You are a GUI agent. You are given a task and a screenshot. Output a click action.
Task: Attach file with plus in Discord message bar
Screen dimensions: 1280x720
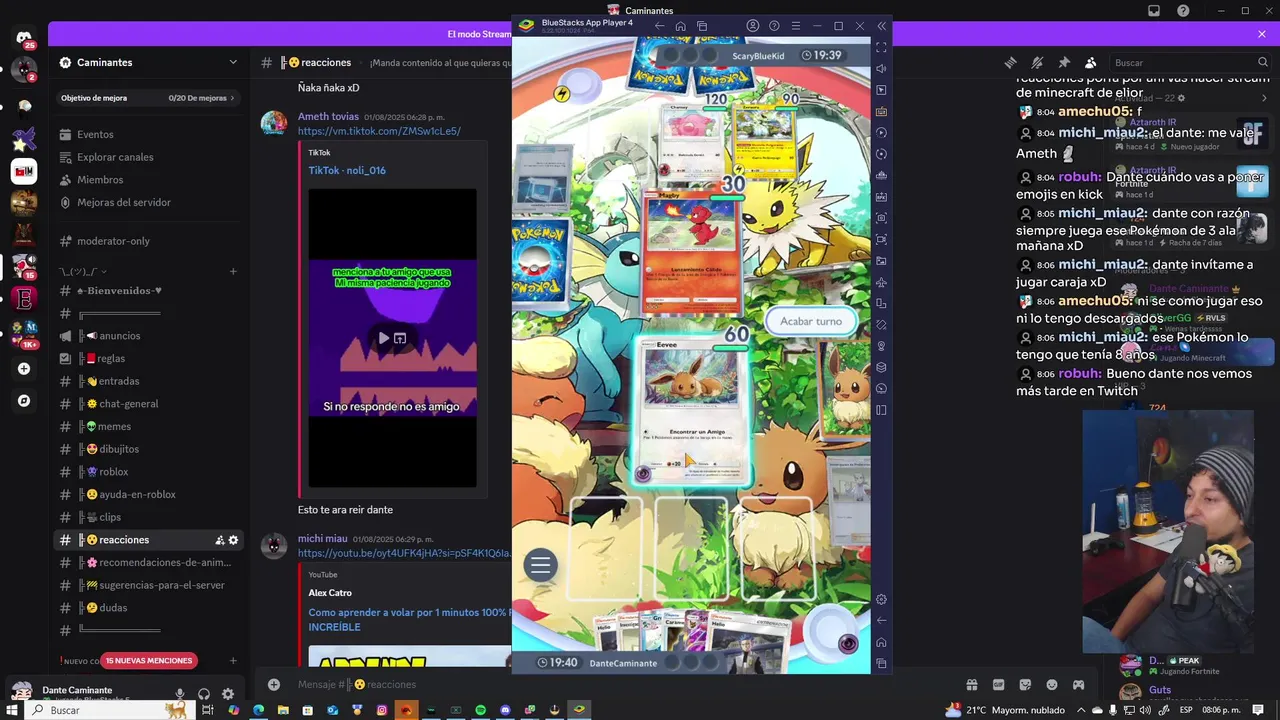click(274, 685)
